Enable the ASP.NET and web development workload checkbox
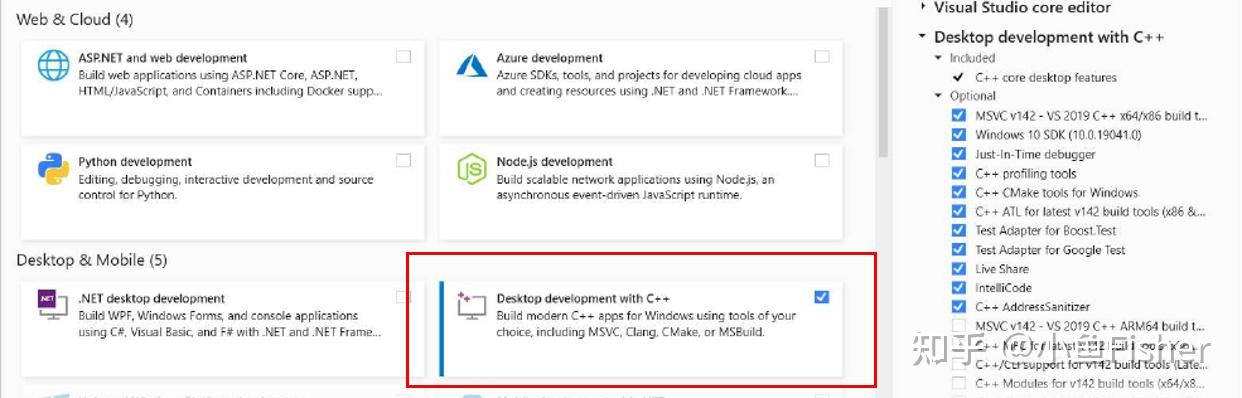The height and width of the screenshot is (398, 1242). pos(403,57)
